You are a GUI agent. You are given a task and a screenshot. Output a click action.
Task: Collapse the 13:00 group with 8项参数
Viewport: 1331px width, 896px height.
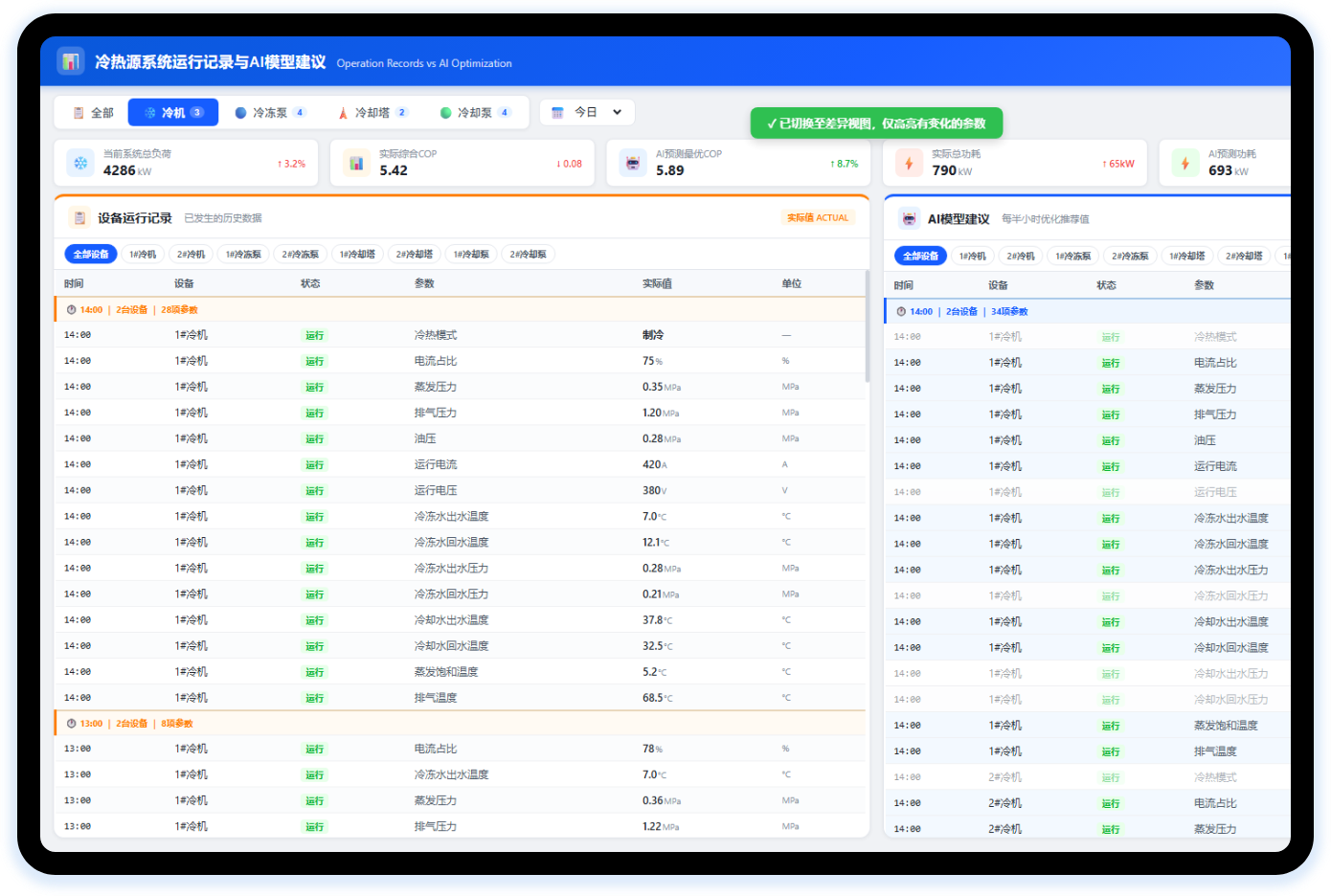point(461,724)
